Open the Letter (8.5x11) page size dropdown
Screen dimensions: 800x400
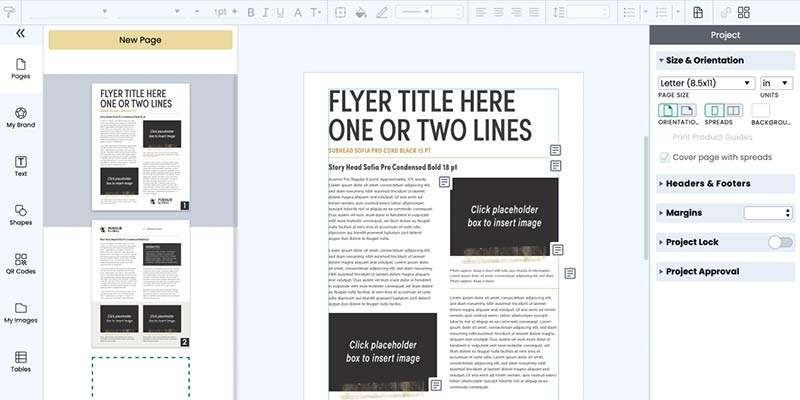click(706, 83)
